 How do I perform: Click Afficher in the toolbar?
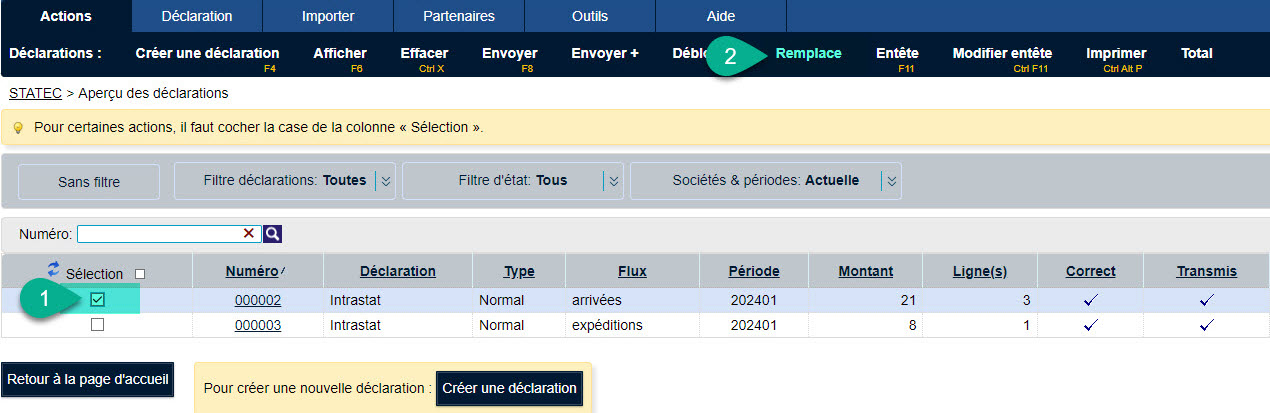[340, 54]
